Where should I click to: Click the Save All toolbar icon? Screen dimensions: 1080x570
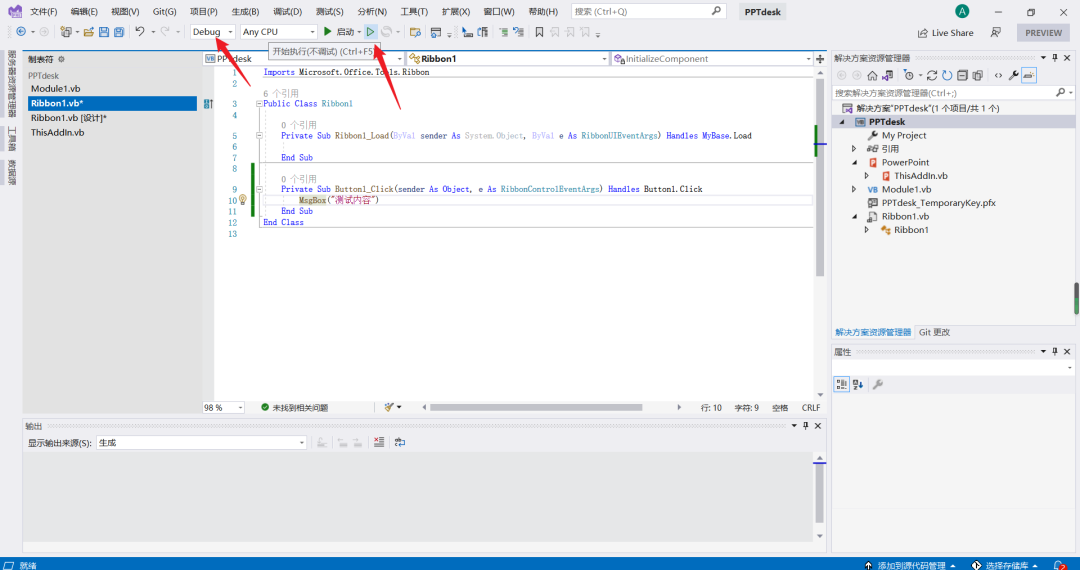119,32
